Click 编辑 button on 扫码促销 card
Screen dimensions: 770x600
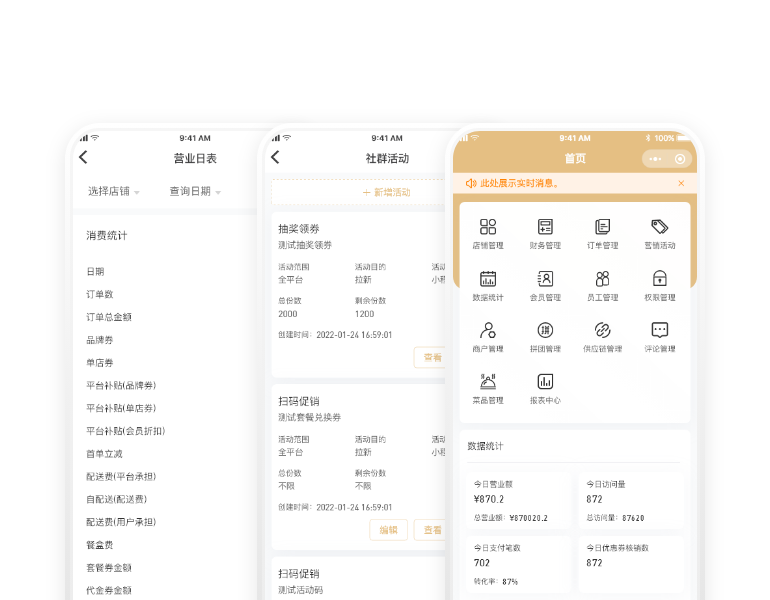click(x=388, y=530)
